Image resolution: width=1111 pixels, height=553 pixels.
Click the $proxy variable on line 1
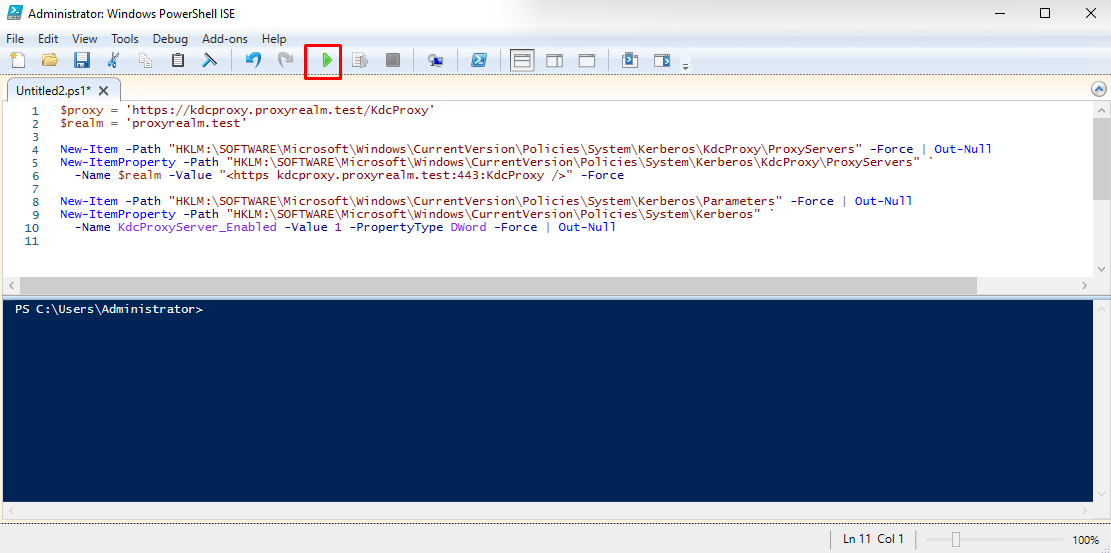tap(81, 111)
